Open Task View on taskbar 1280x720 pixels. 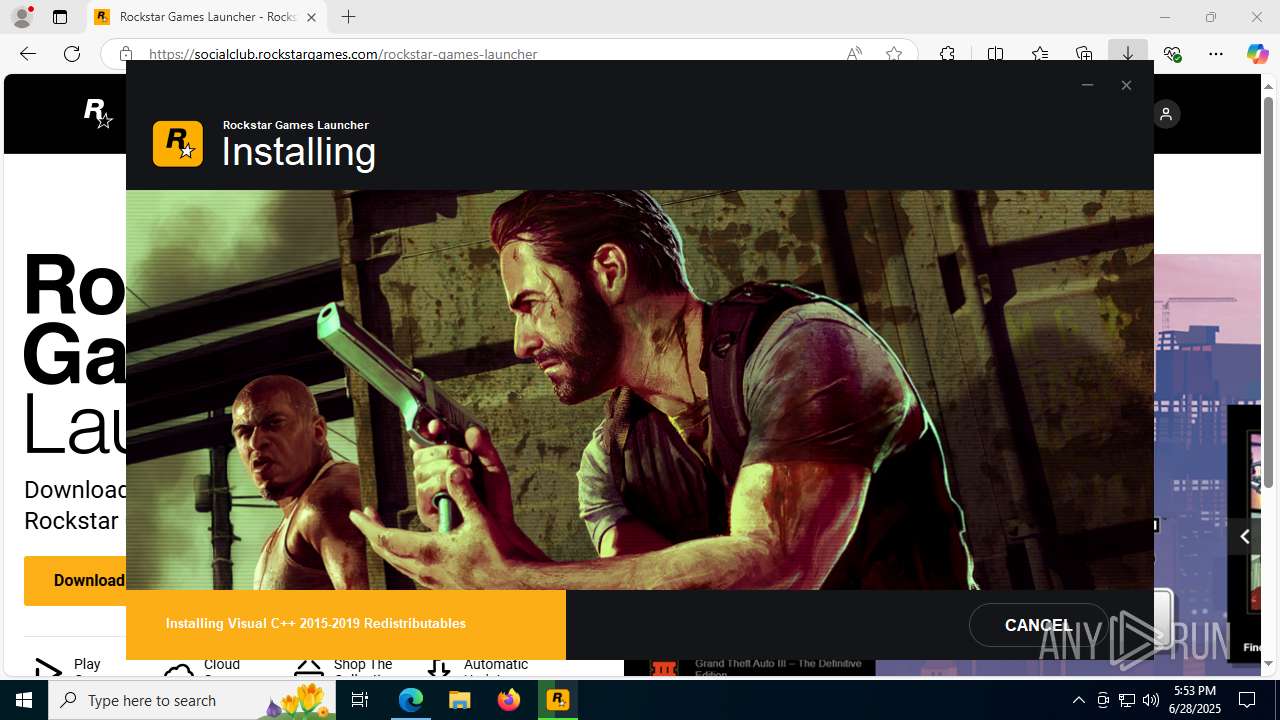360,700
